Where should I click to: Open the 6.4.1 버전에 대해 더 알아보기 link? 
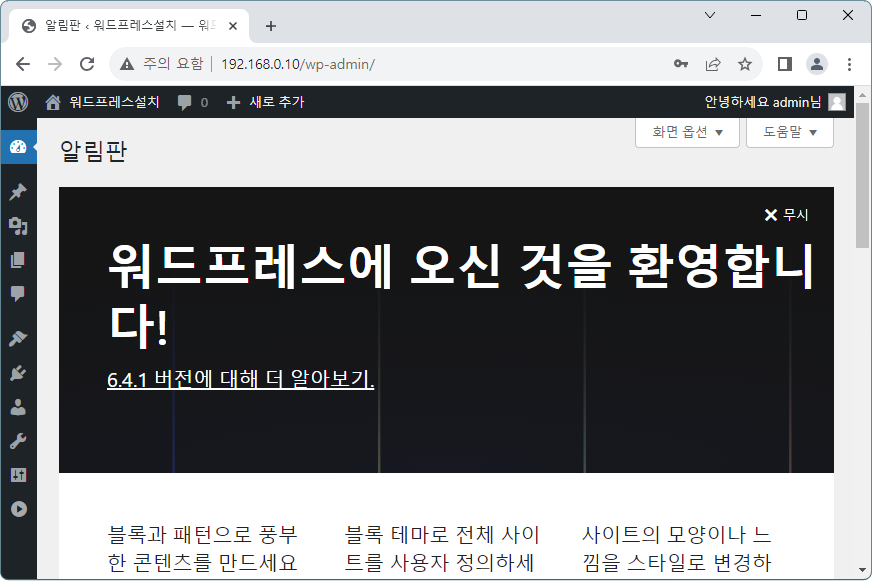click(240, 379)
